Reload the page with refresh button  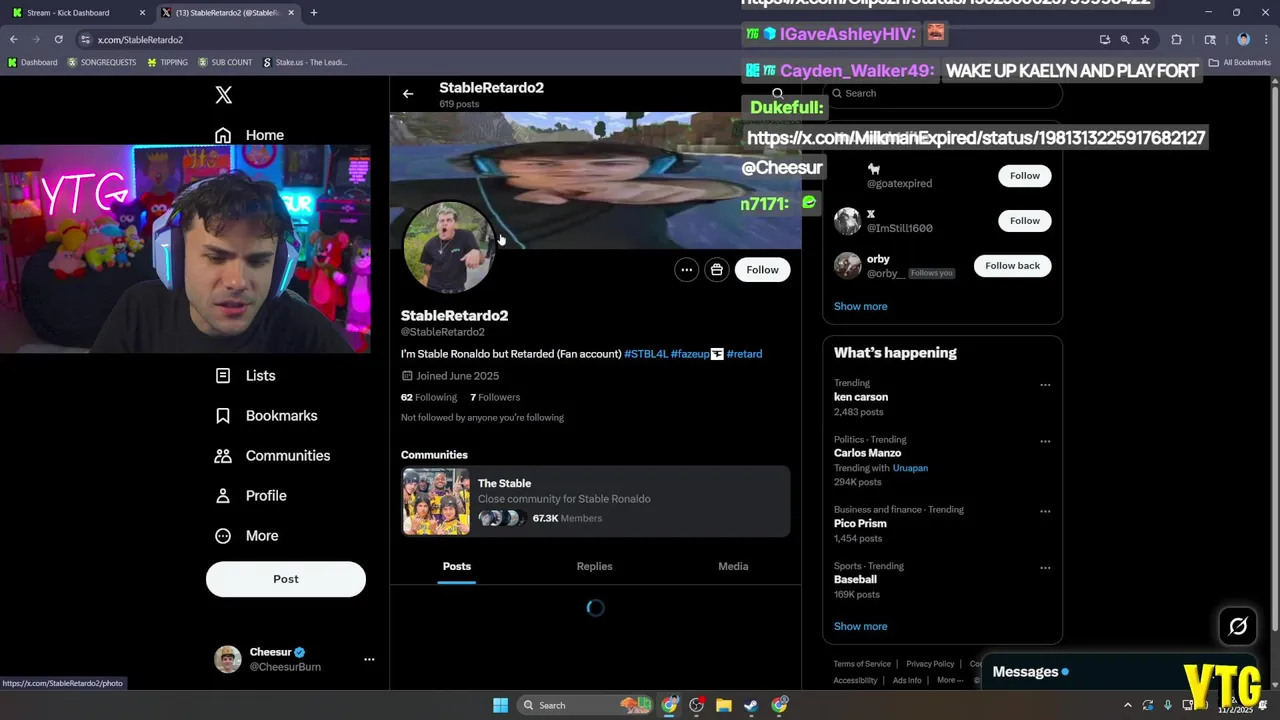coord(58,39)
